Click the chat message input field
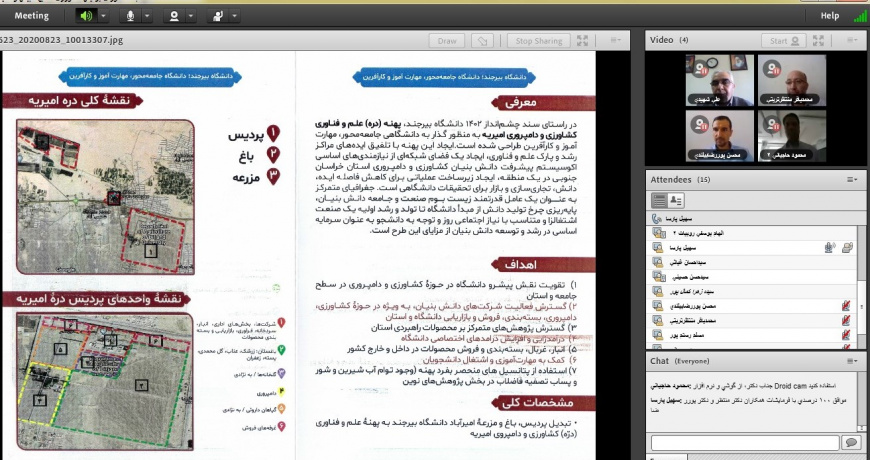Image resolution: width=870 pixels, height=460 pixels. tap(745, 442)
